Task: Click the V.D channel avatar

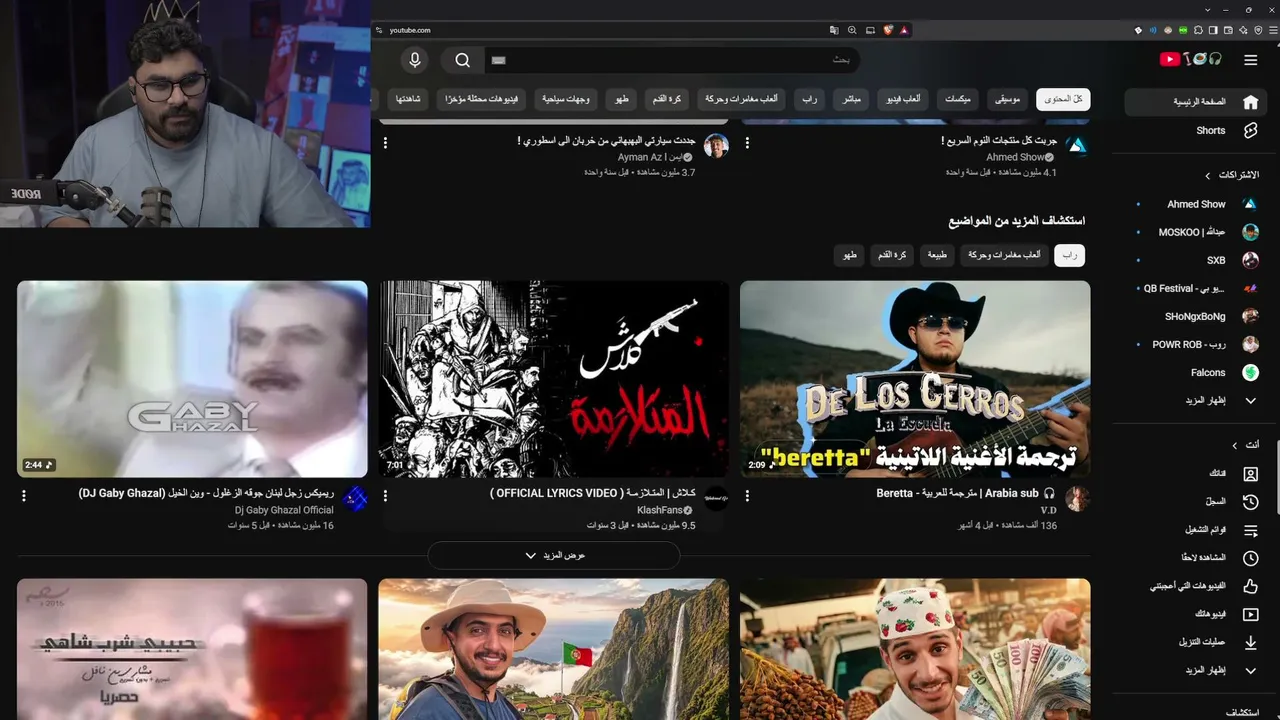Action: point(1077,499)
